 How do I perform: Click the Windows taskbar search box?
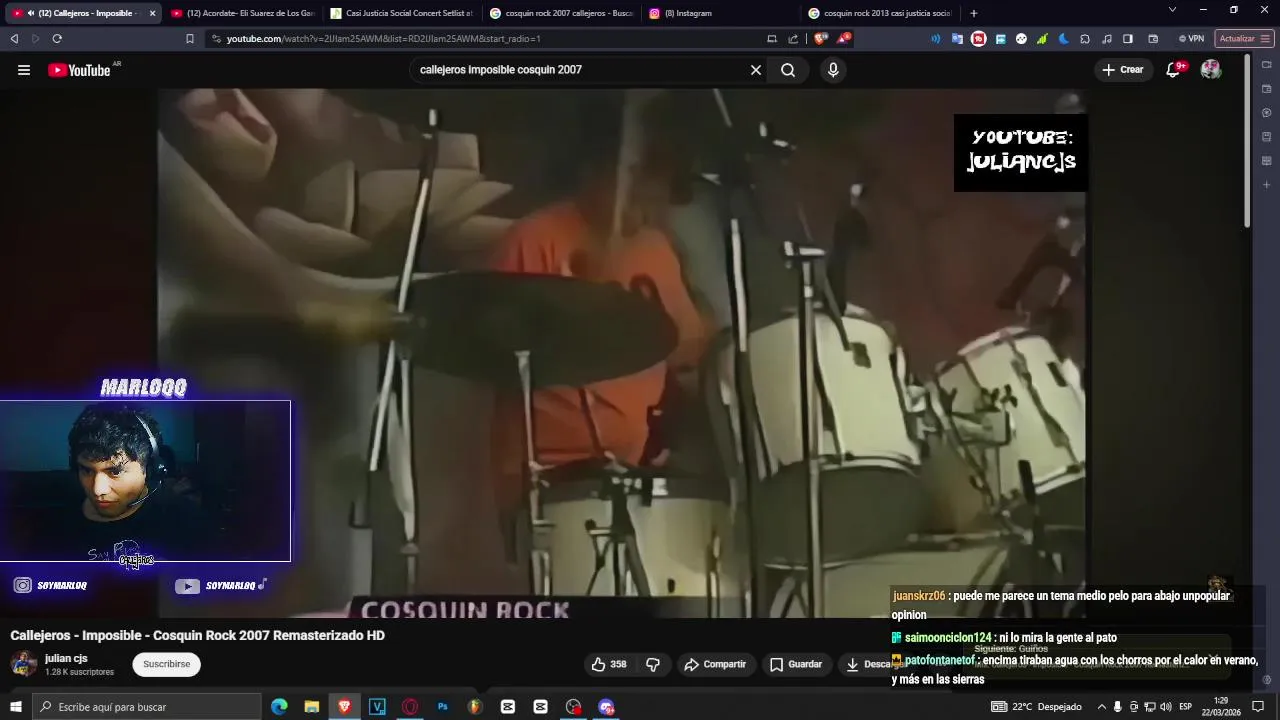147,707
